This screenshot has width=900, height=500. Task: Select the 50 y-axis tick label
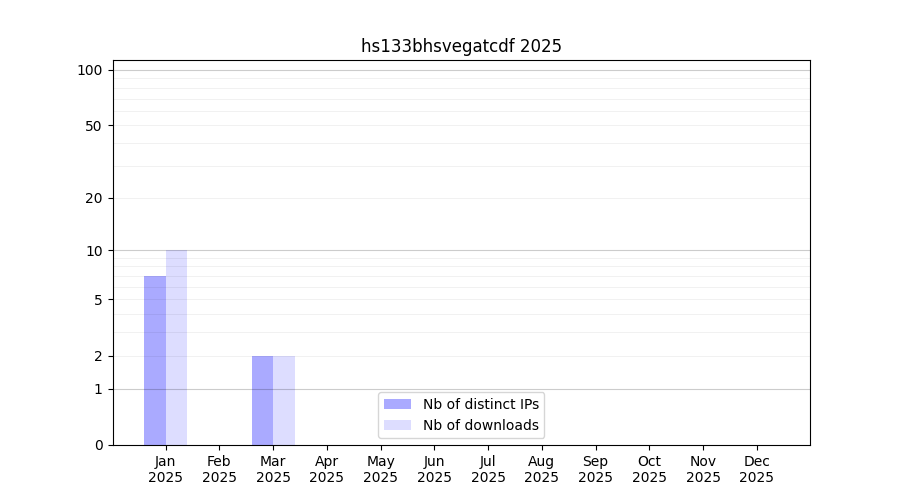click(x=93, y=126)
